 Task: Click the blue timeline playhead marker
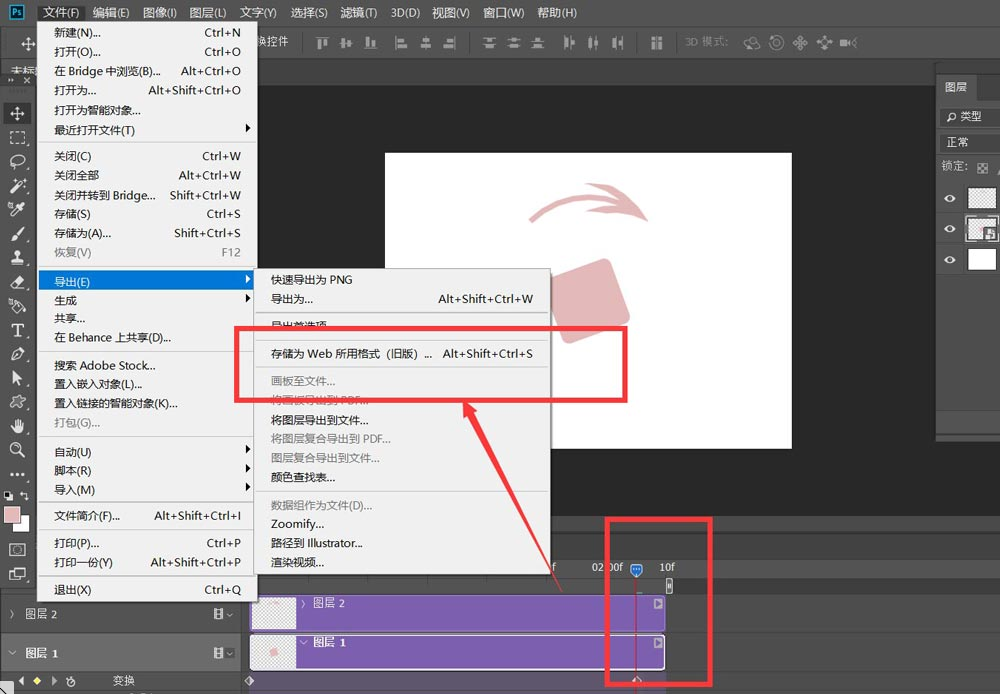(636, 569)
